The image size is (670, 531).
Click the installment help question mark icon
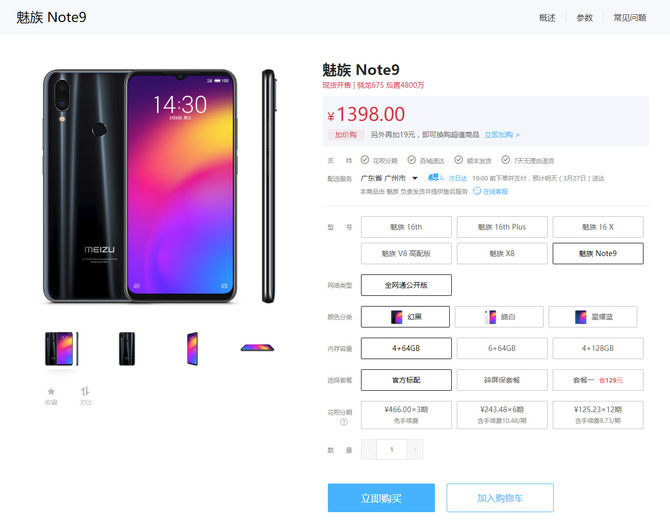click(x=344, y=422)
